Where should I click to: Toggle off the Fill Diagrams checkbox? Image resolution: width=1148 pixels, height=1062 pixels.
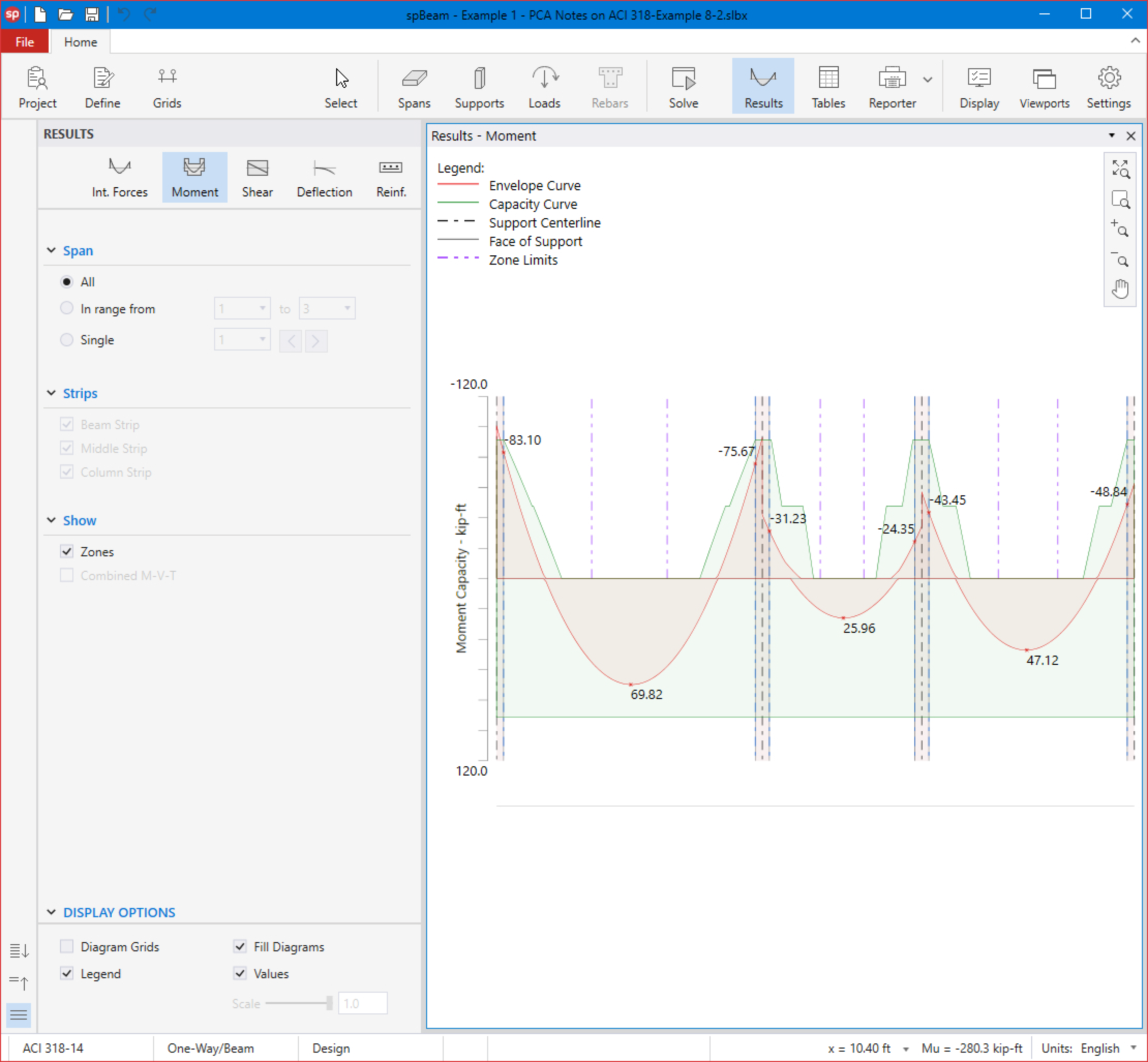[x=240, y=947]
